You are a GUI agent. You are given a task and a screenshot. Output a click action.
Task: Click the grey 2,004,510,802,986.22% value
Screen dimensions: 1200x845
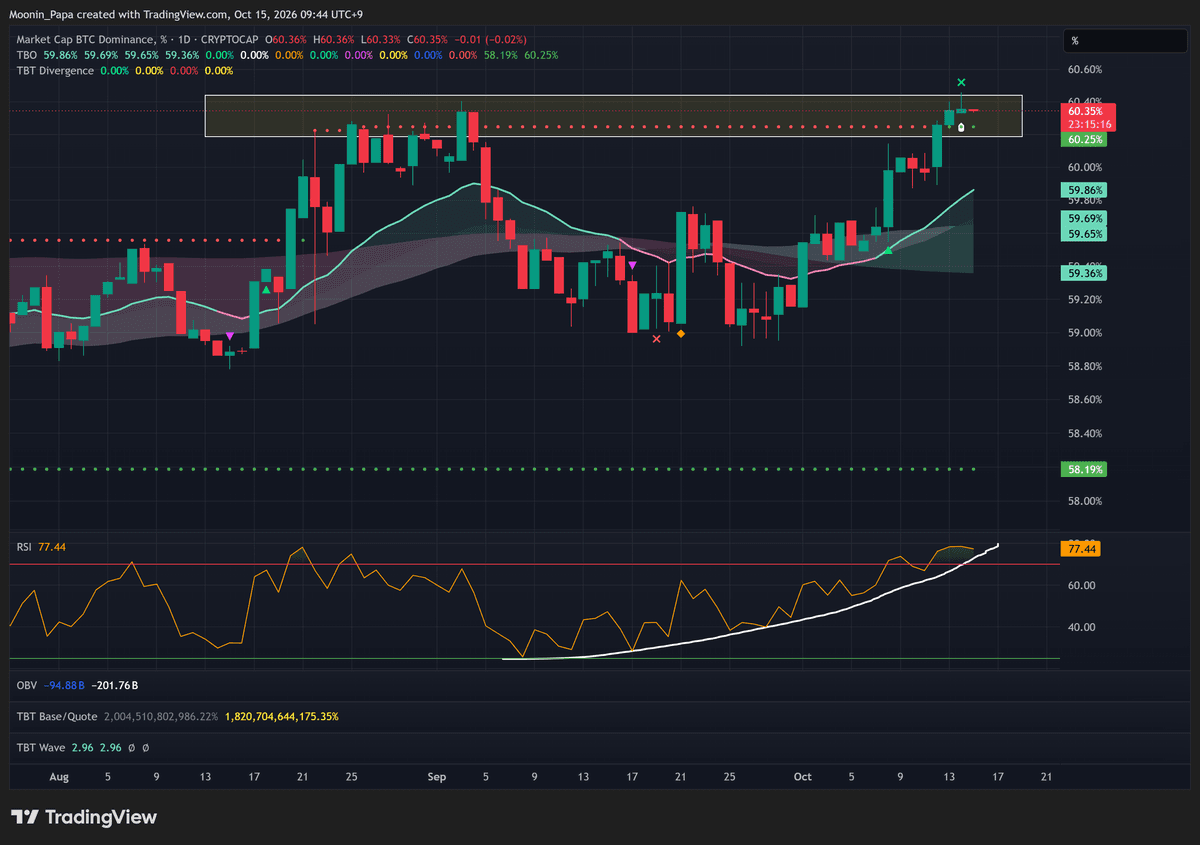click(161, 716)
